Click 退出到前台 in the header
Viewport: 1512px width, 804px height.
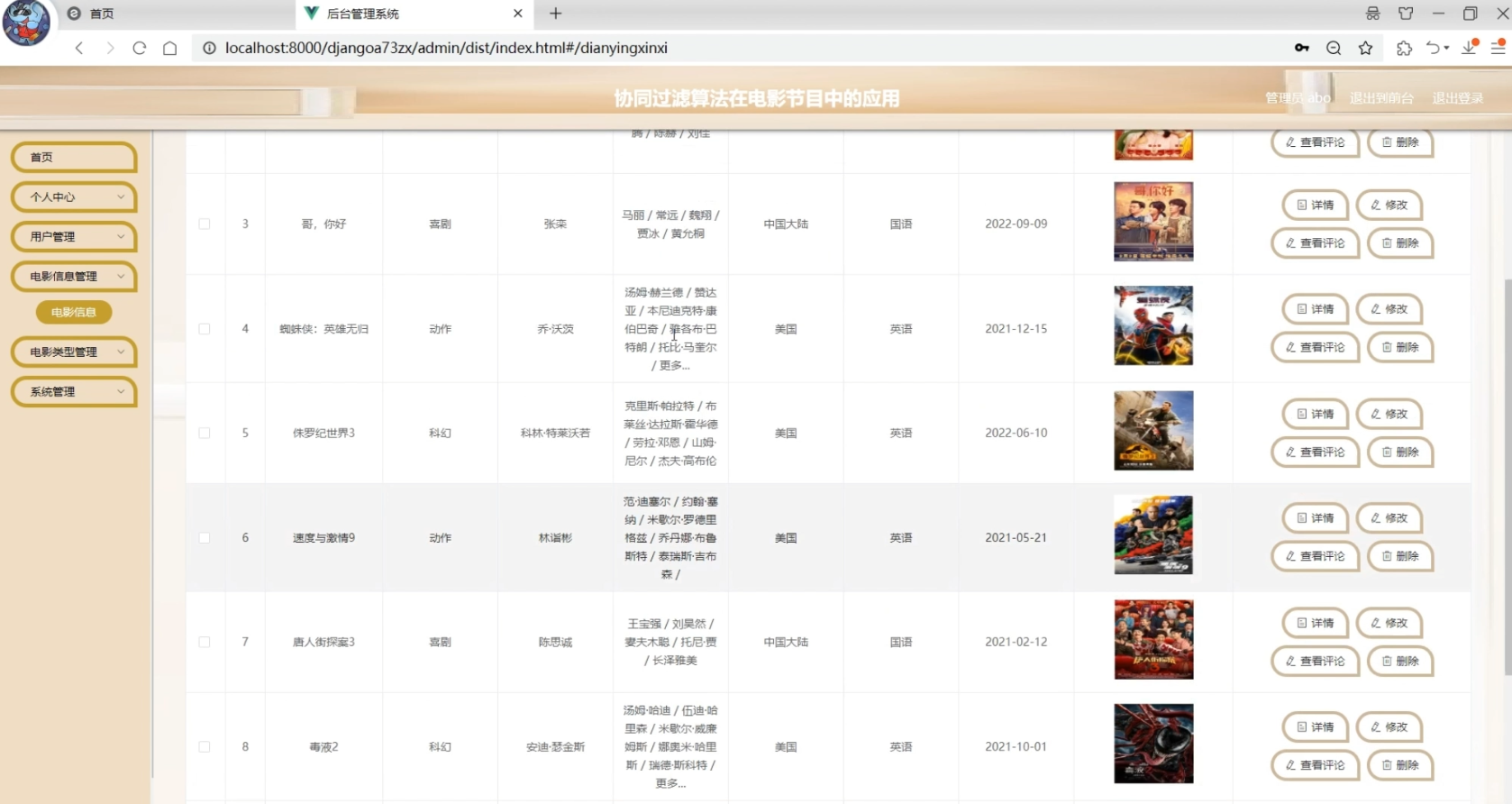[1381, 98]
